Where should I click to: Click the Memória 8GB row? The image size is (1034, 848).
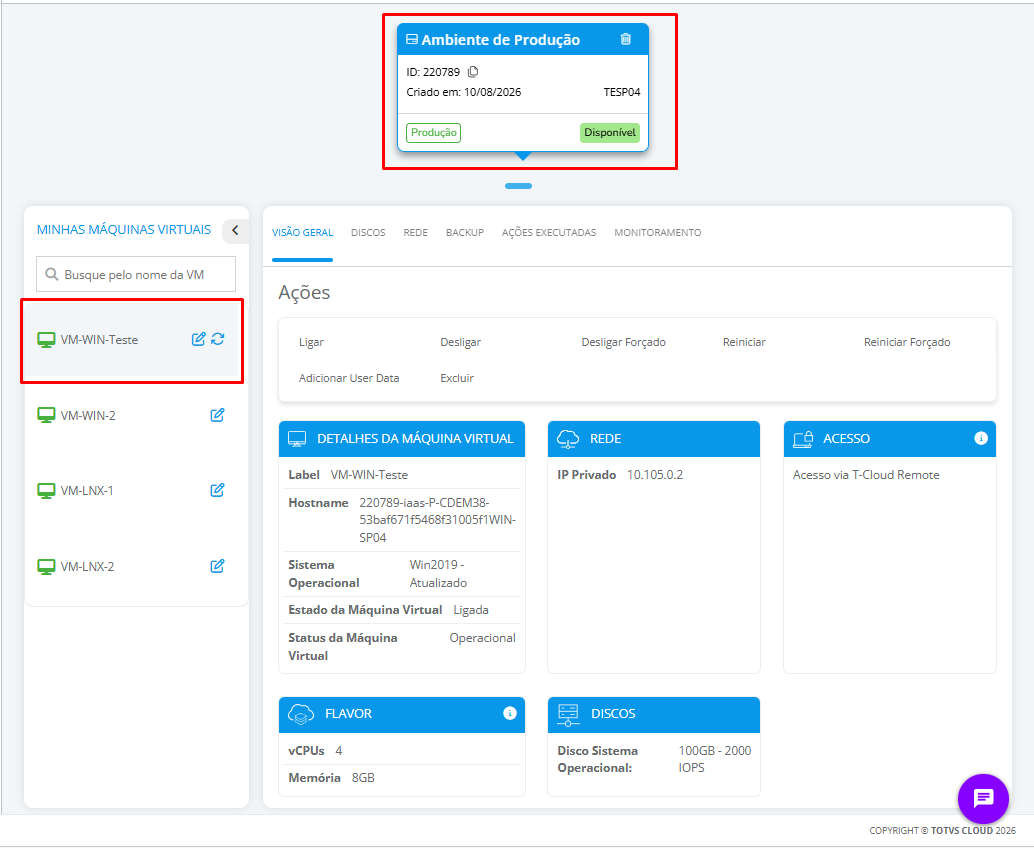tap(402, 778)
